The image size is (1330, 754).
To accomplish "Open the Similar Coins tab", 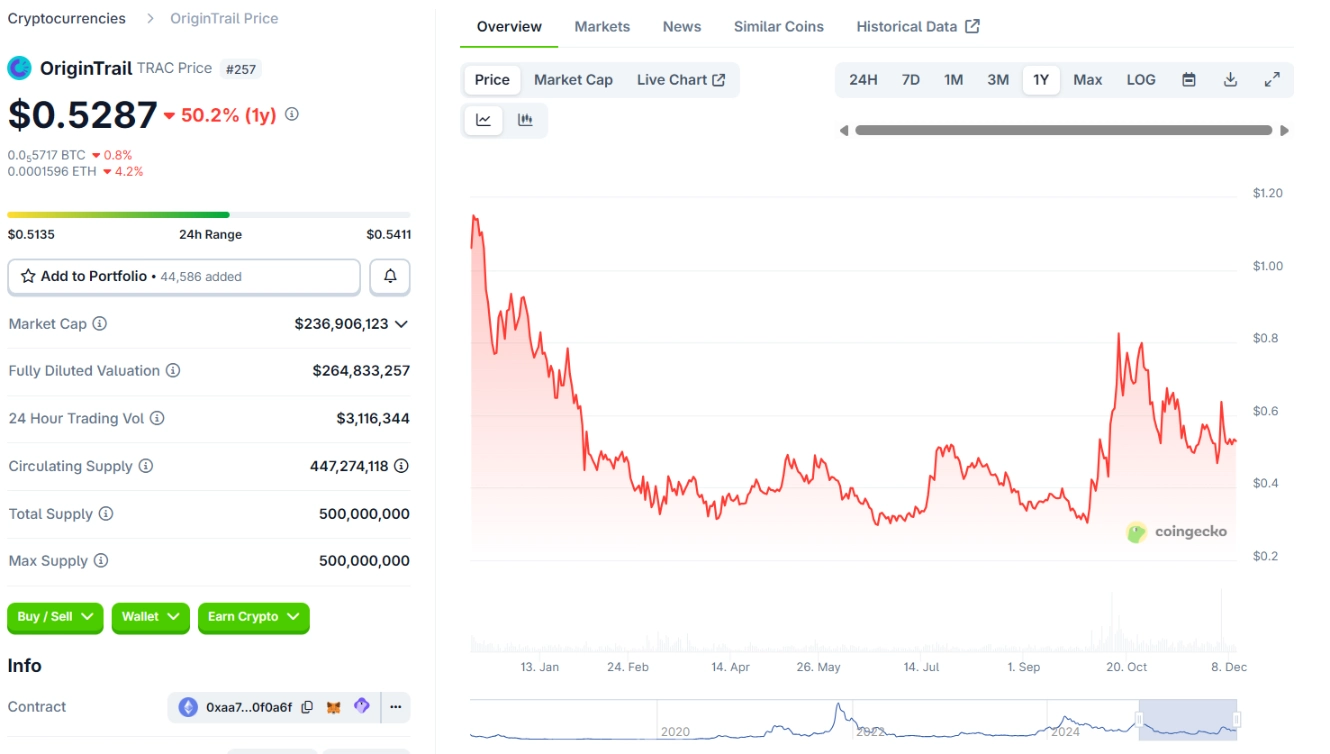I will (778, 27).
